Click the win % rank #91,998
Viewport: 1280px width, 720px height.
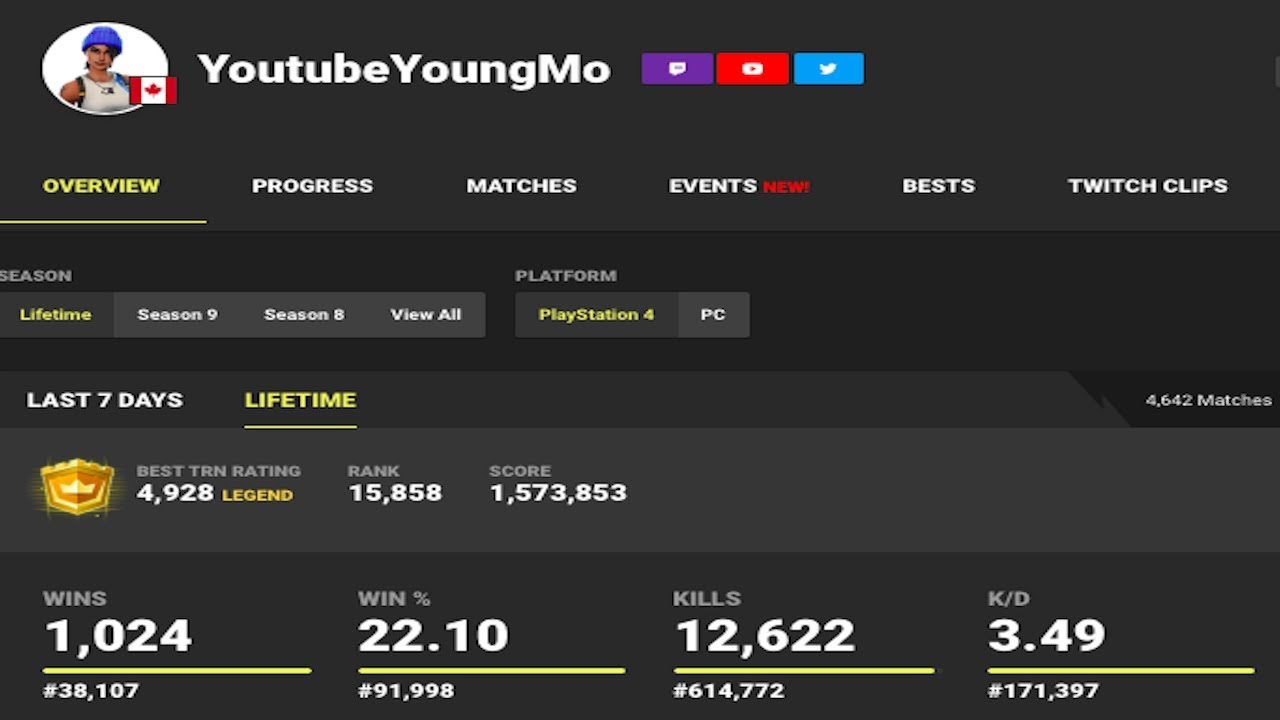click(x=406, y=690)
